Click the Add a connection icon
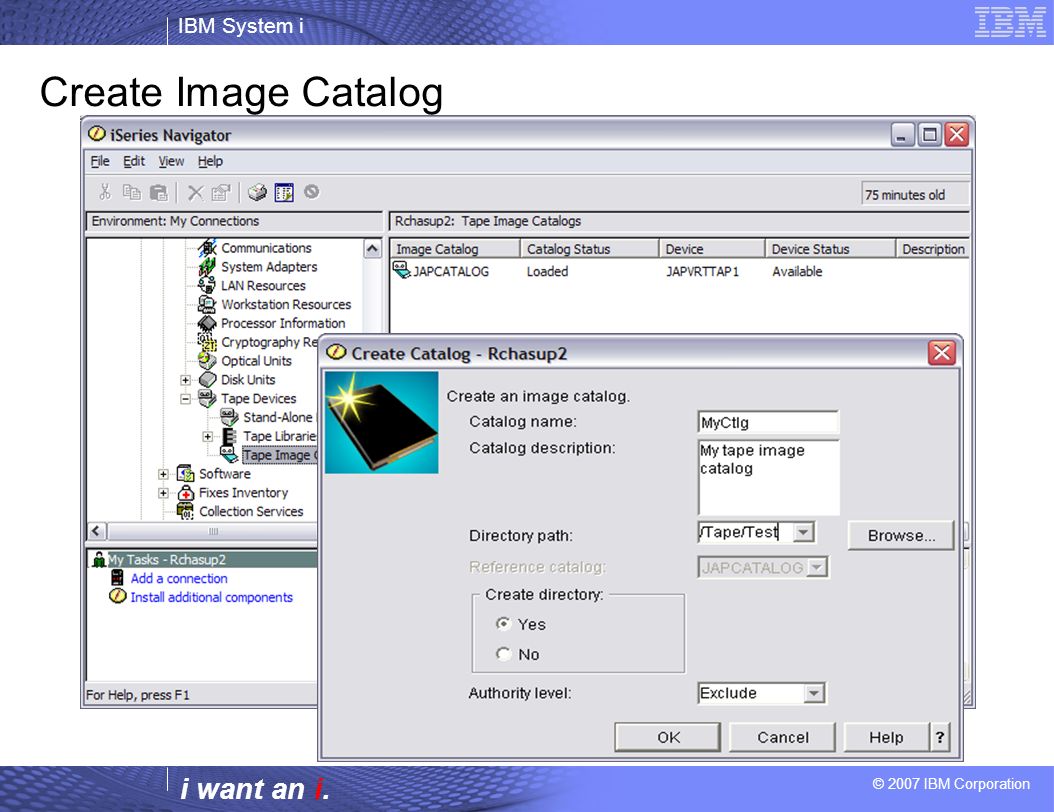The image size is (1054, 812). coord(118,578)
